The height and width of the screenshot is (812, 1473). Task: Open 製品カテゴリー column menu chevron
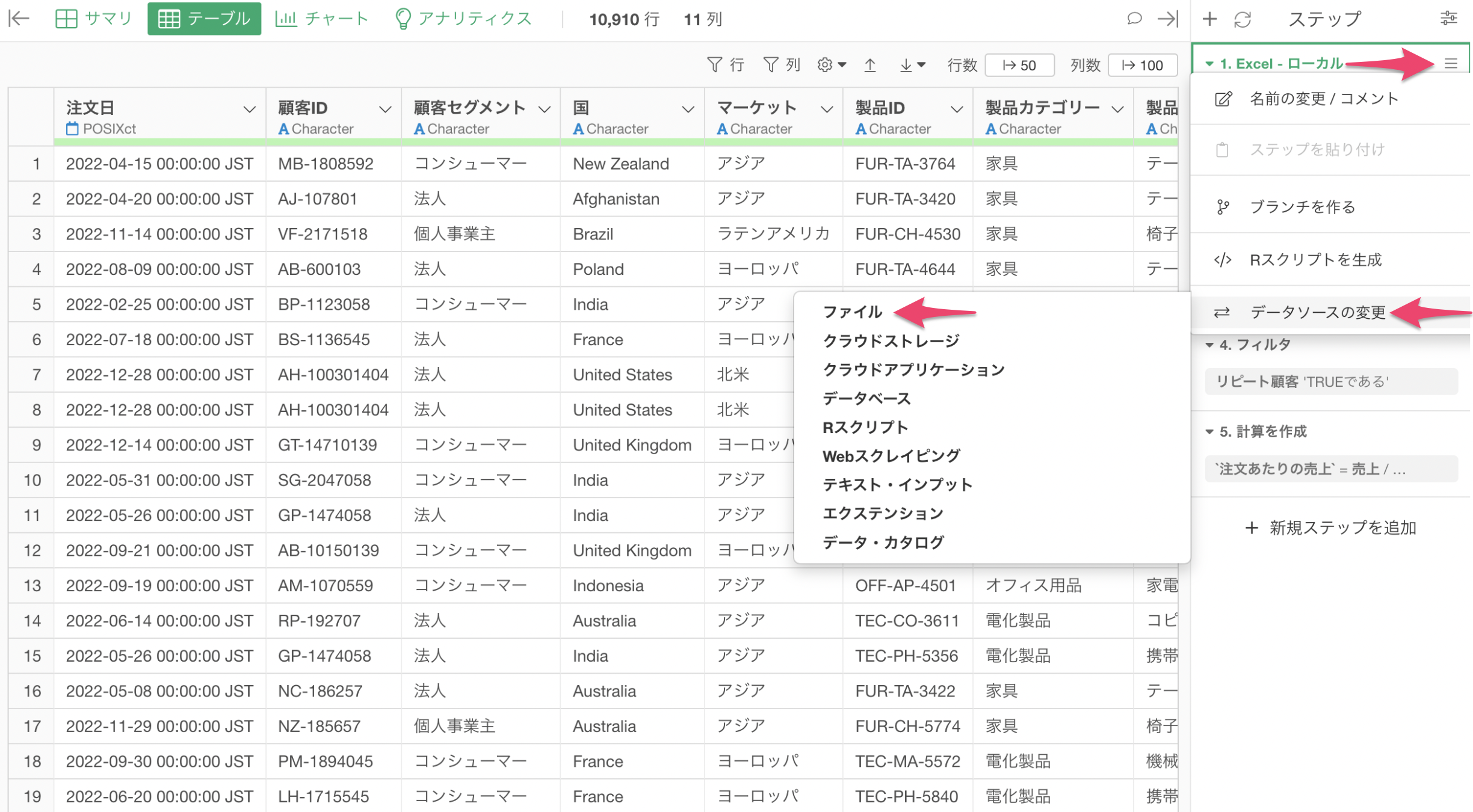(1118, 109)
